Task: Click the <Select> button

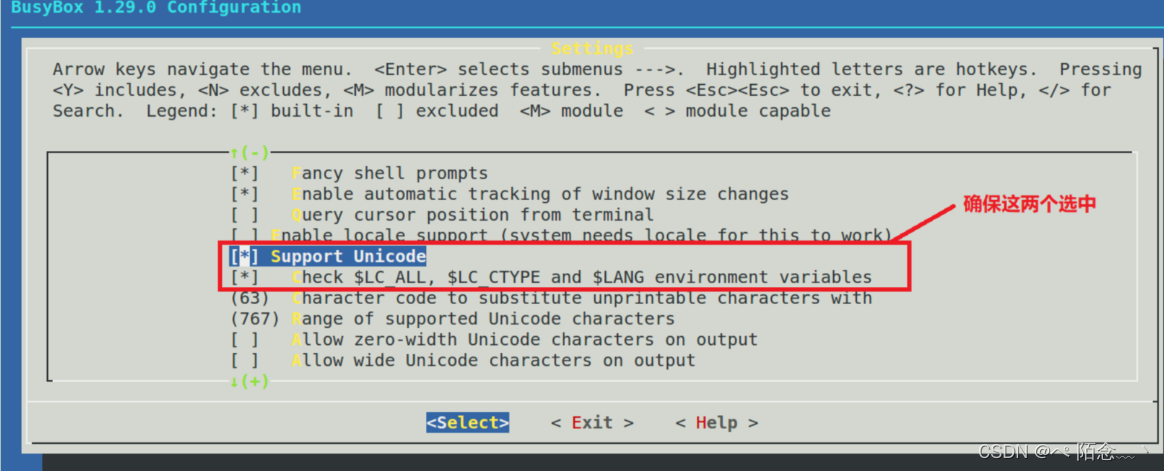Action: click(x=468, y=423)
